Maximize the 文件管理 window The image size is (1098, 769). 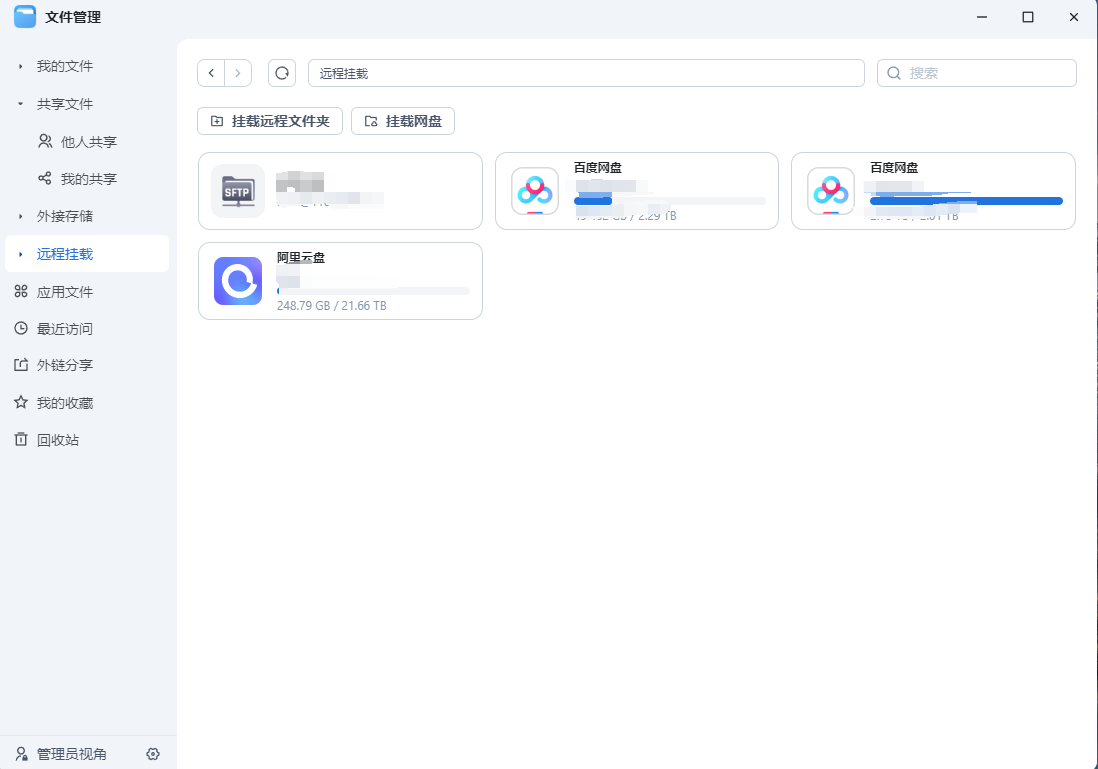1028,17
